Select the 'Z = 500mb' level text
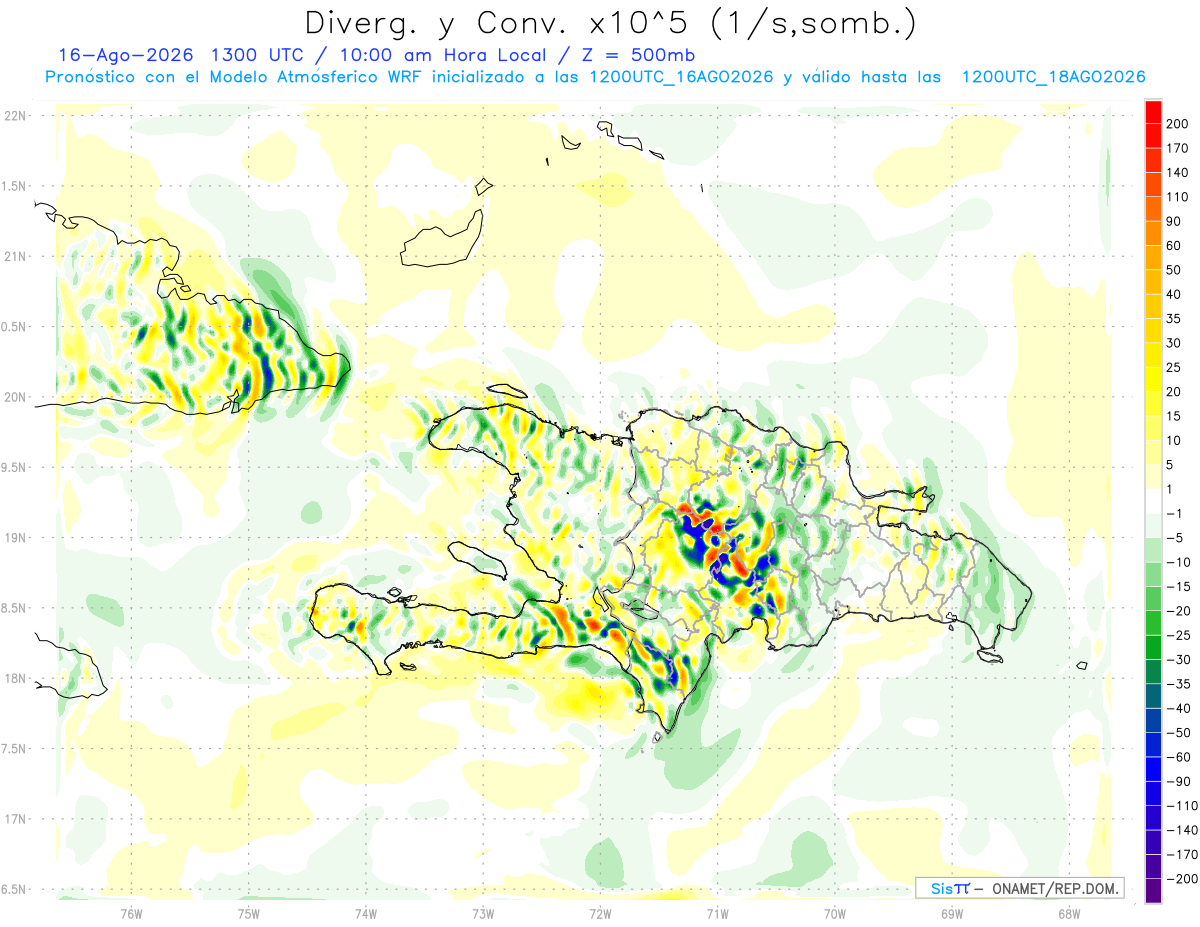 pyautogui.click(x=640, y=56)
